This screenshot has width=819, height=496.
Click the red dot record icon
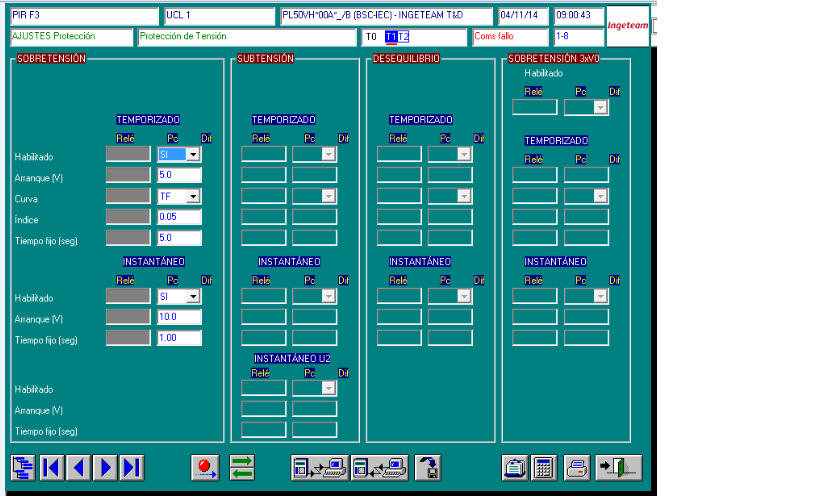205,467
